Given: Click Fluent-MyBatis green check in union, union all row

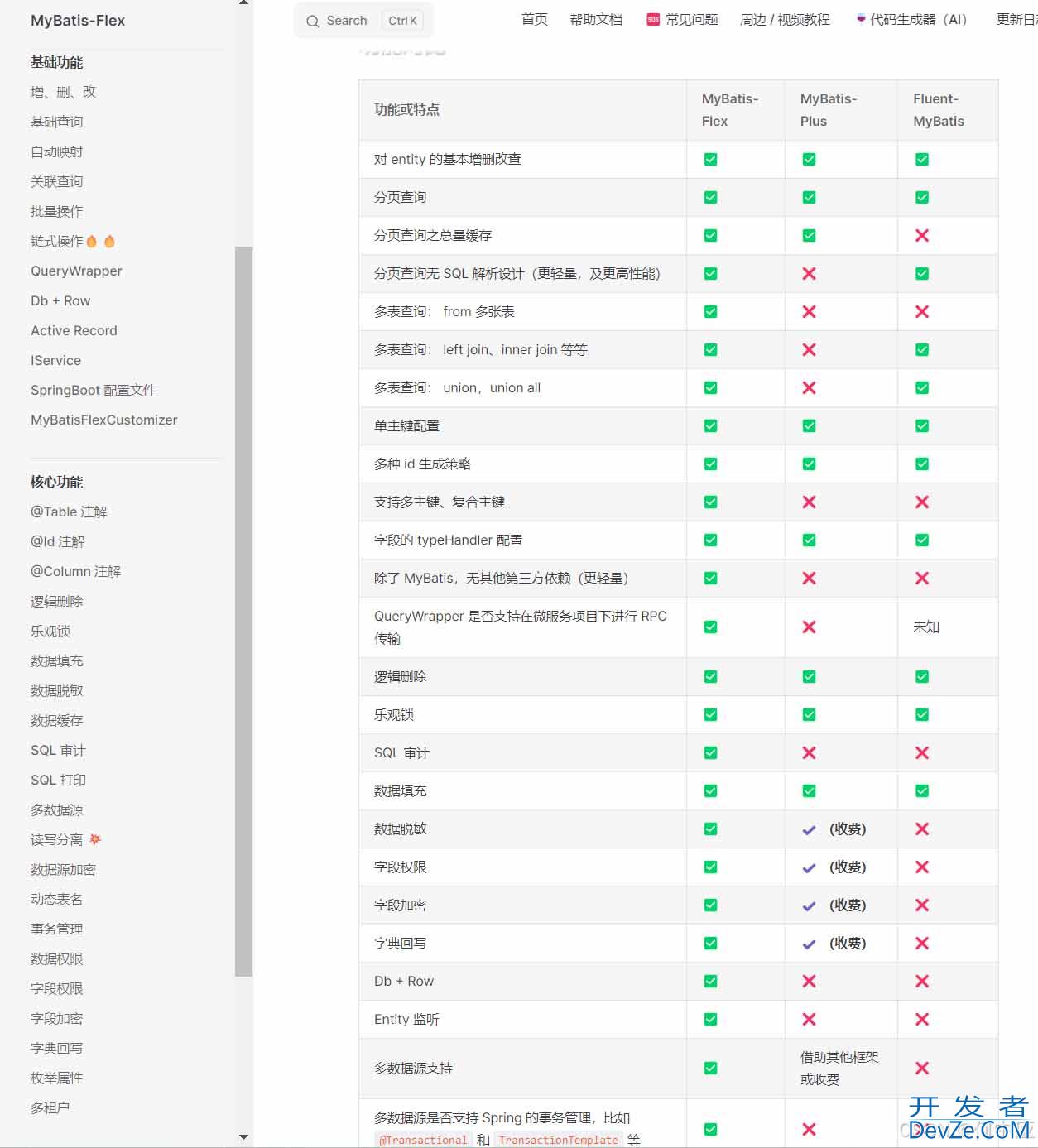Looking at the screenshot, I should pos(921,387).
